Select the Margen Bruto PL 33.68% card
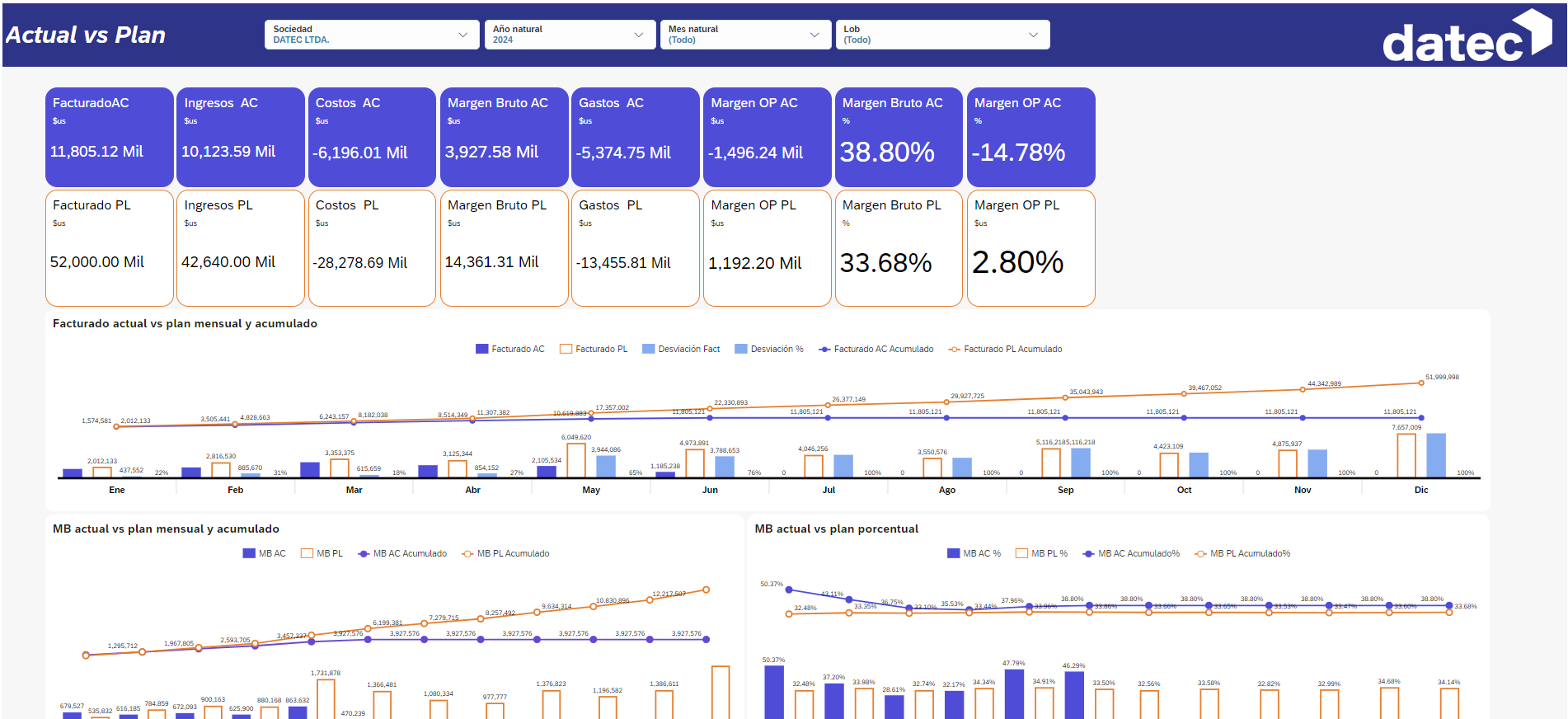The height and width of the screenshot is (719, 1568). (899, 248)
